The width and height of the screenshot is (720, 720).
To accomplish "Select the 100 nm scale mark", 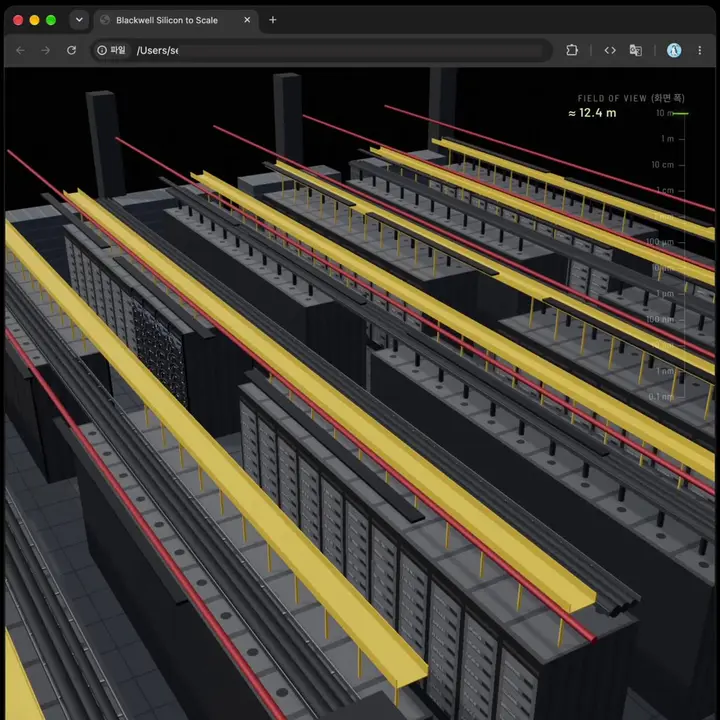I will pos(660,319).
